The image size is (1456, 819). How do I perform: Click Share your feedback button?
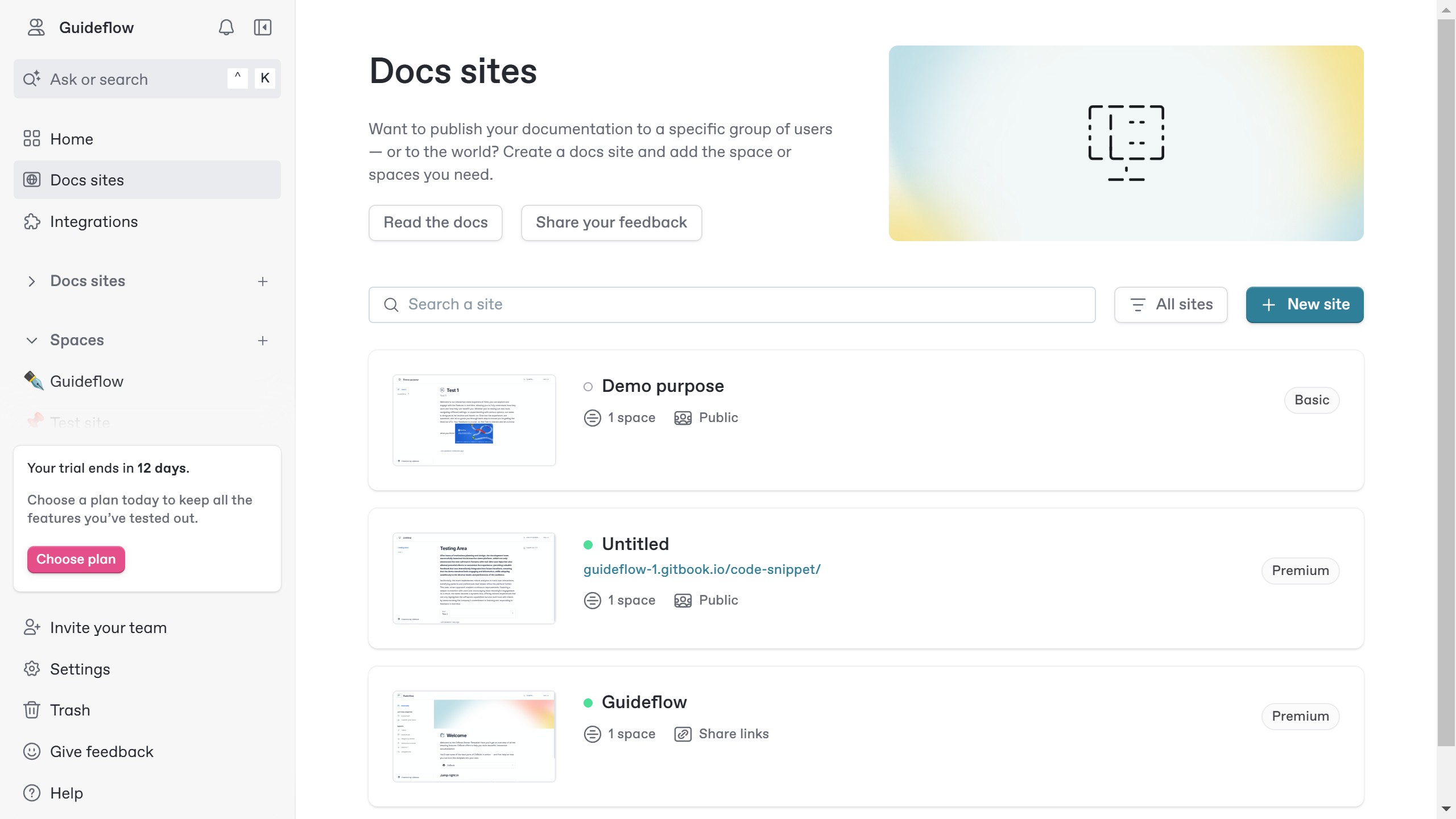click(611, 222)
